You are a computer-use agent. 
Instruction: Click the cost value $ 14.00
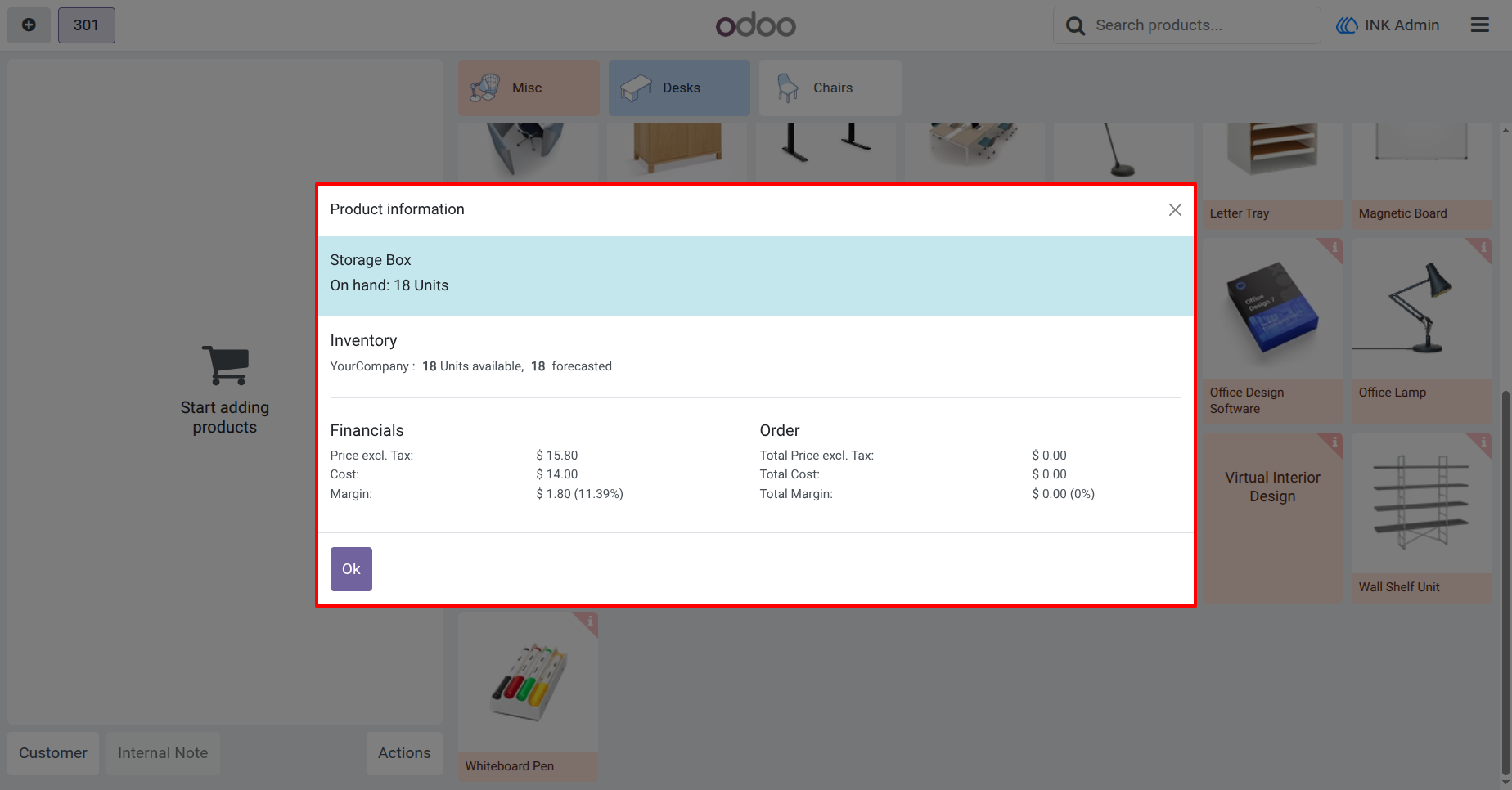pyautogui.click(x=557, y=474)
